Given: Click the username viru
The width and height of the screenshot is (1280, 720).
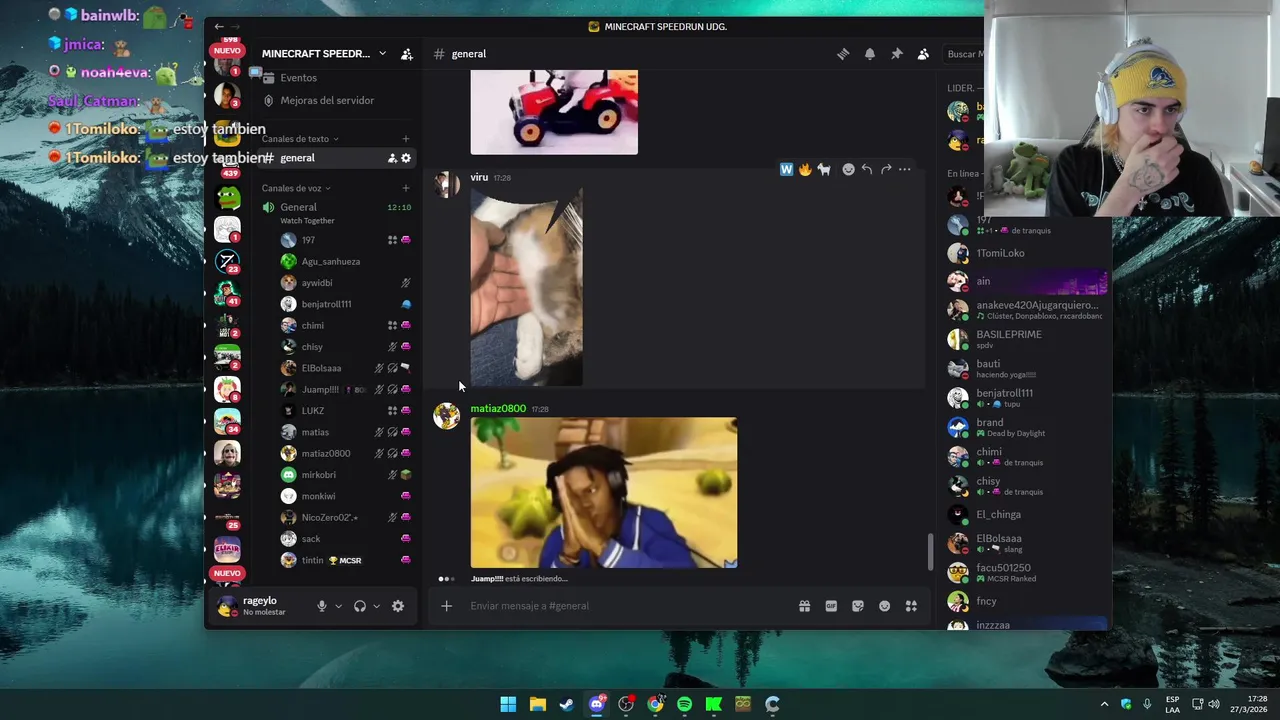Looking at the screenshot, I should click(x=479, y=177).
